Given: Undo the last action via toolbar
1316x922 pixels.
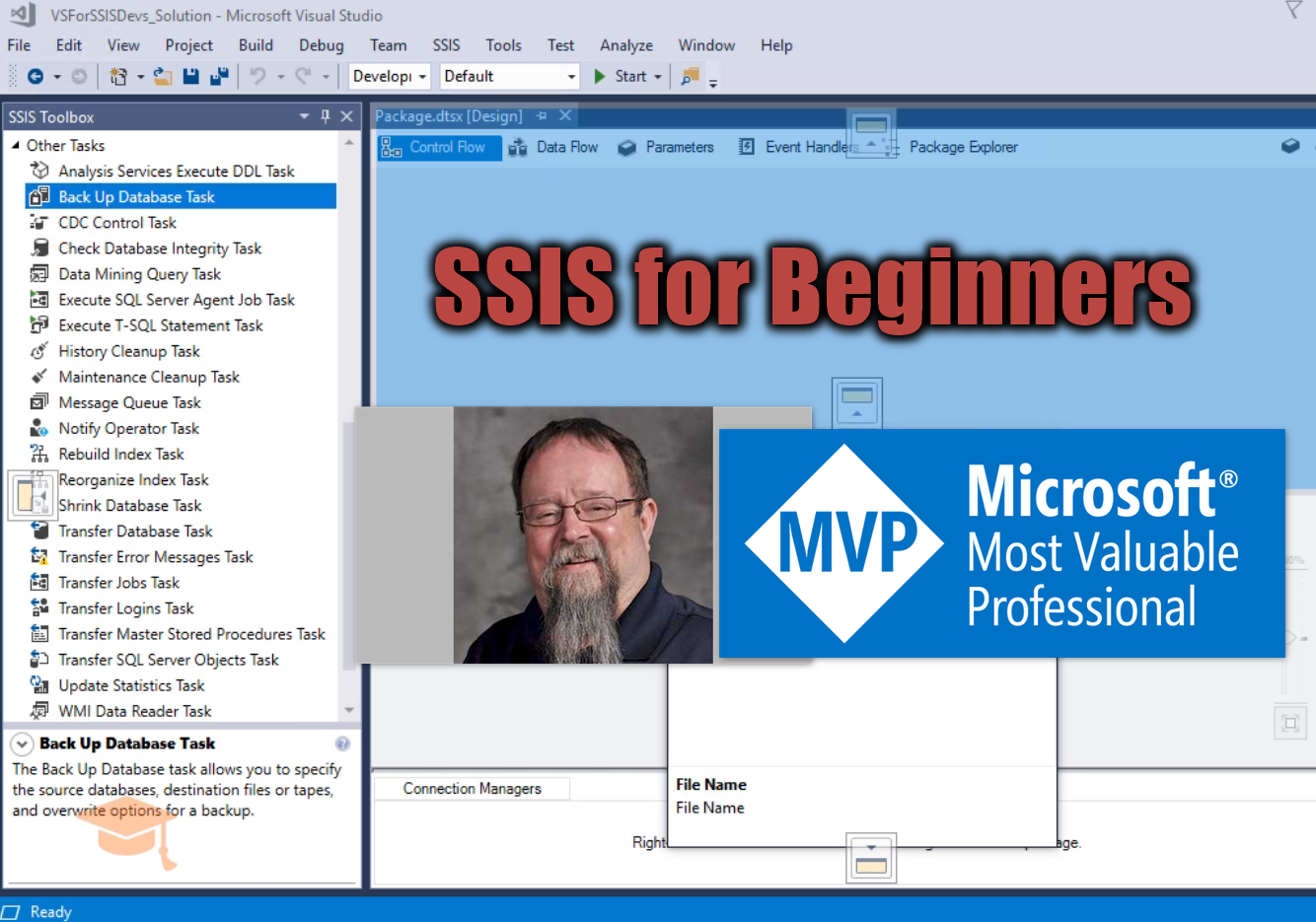Looking at the screenshot, I should [258, 76].
